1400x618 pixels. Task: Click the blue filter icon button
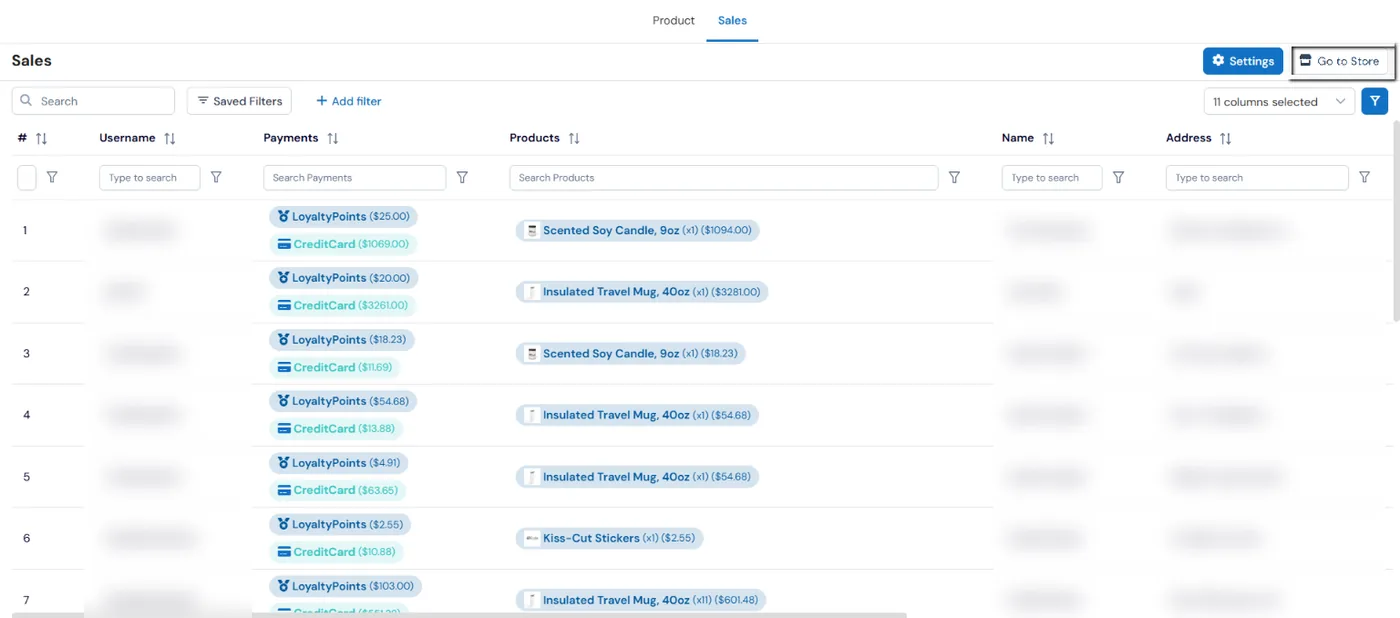[x=1375, y=101]
